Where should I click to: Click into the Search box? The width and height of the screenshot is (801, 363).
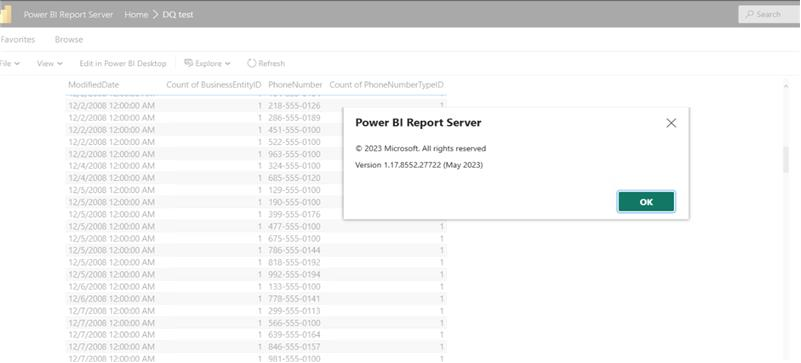pyautogui.click(x=769, y=14)
